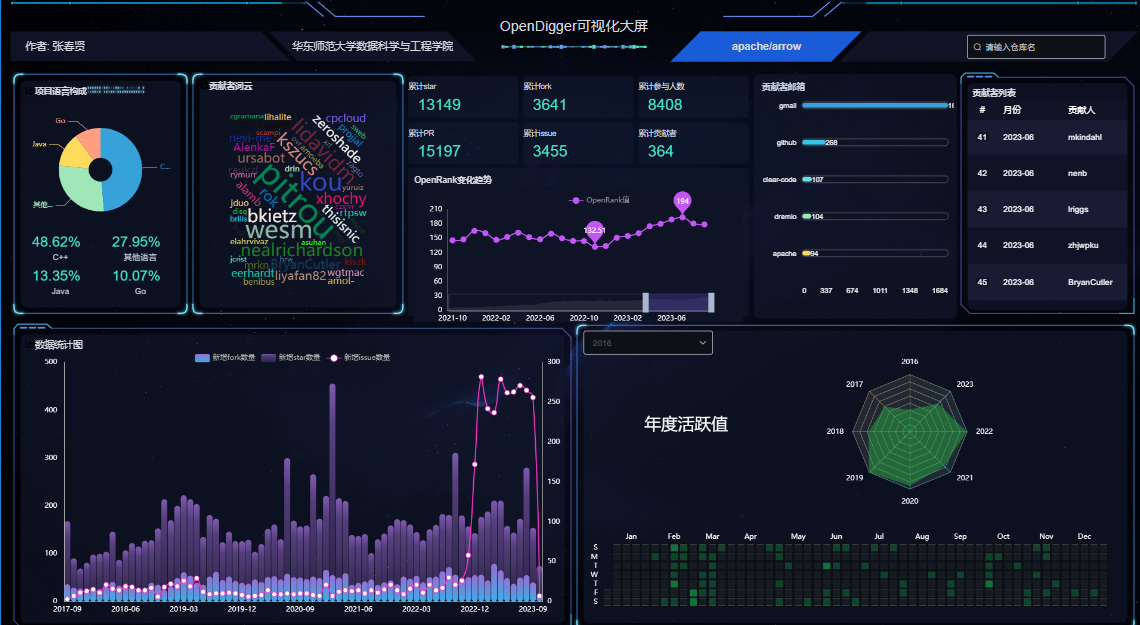Image resolution: width=1140 pixels, height=625 pixels.
Task: Click the search magnifier icon in repository box
Action: [978, 47]
